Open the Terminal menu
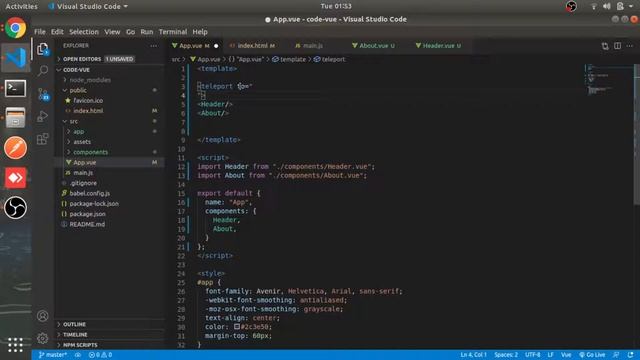 pyautogui.click(x=173, y=31)
